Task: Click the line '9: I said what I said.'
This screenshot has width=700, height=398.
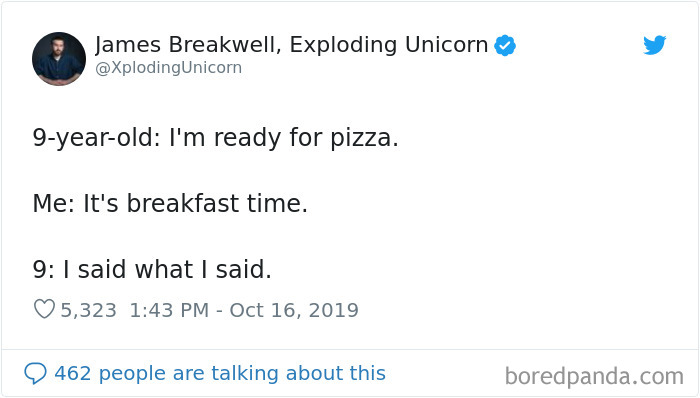Action: point(152,269)
